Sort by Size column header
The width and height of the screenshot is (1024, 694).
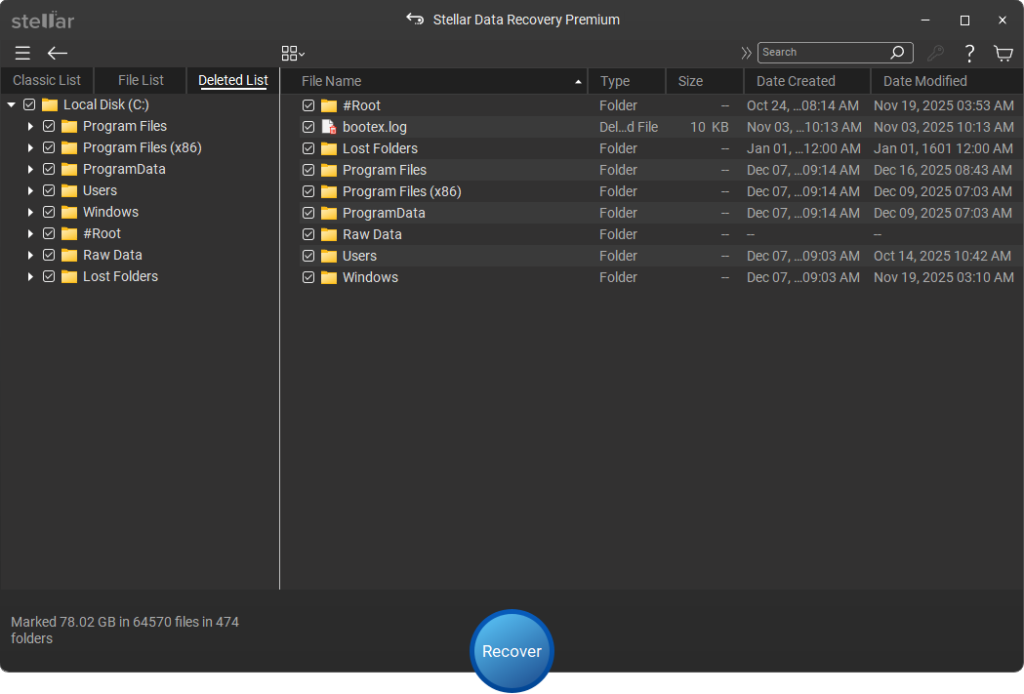[x=705, y=81]
